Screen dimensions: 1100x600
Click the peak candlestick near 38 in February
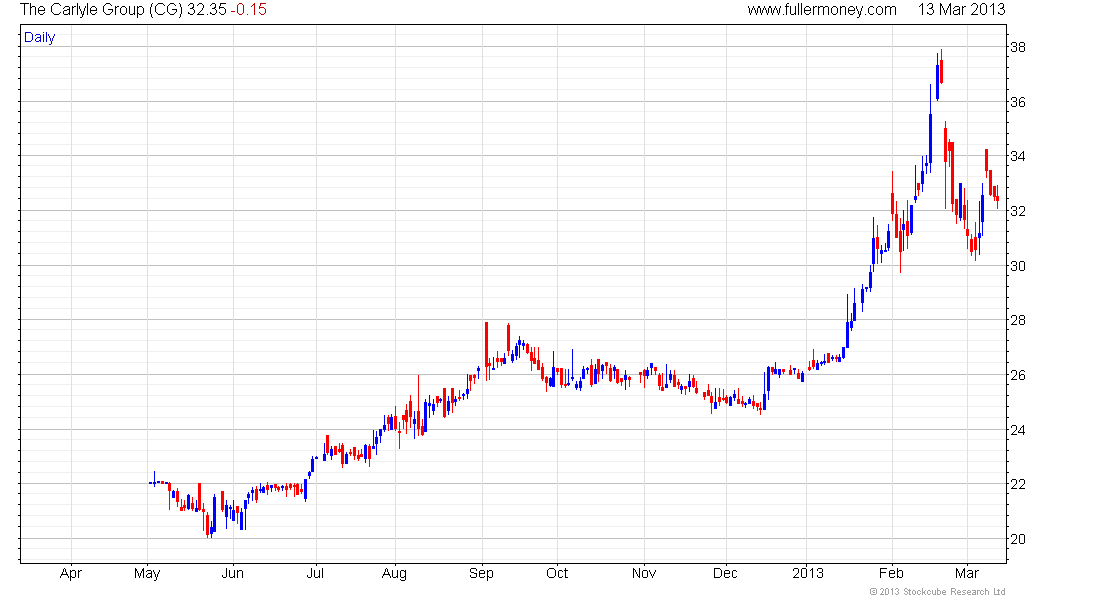coord(941,66)
